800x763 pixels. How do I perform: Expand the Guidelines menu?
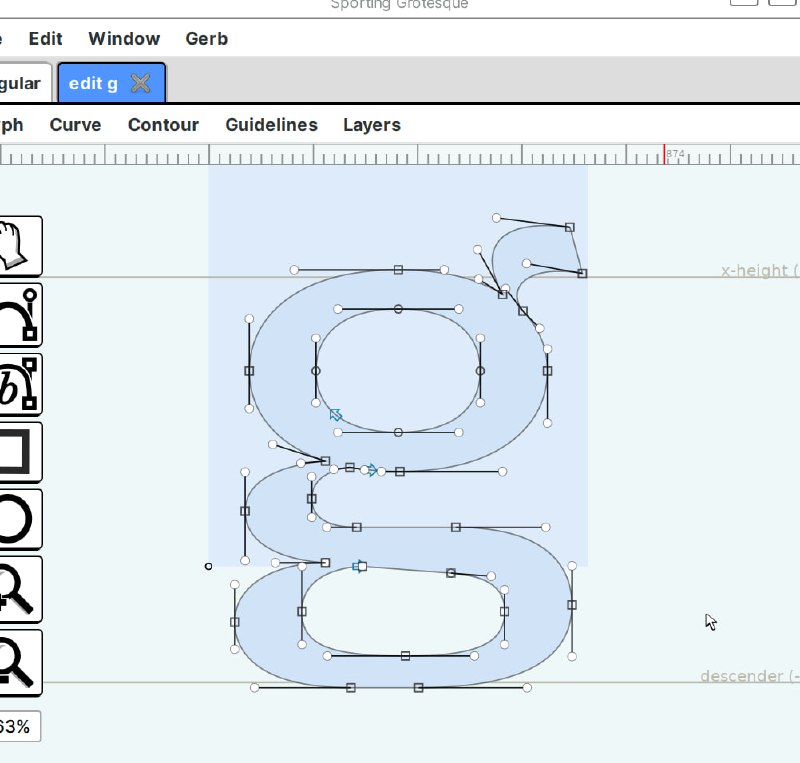click(271, 125)
